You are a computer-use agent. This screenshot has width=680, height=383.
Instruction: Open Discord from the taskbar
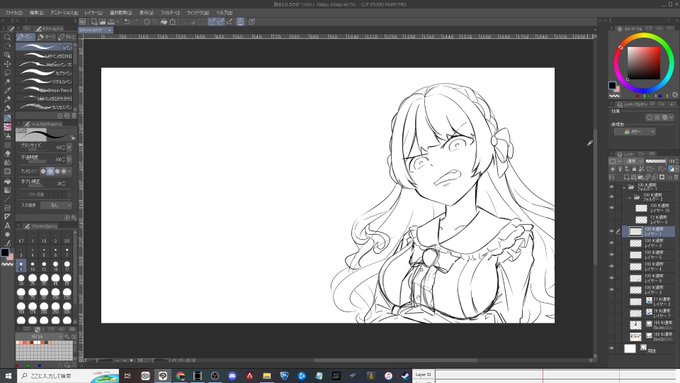[232, 376]
